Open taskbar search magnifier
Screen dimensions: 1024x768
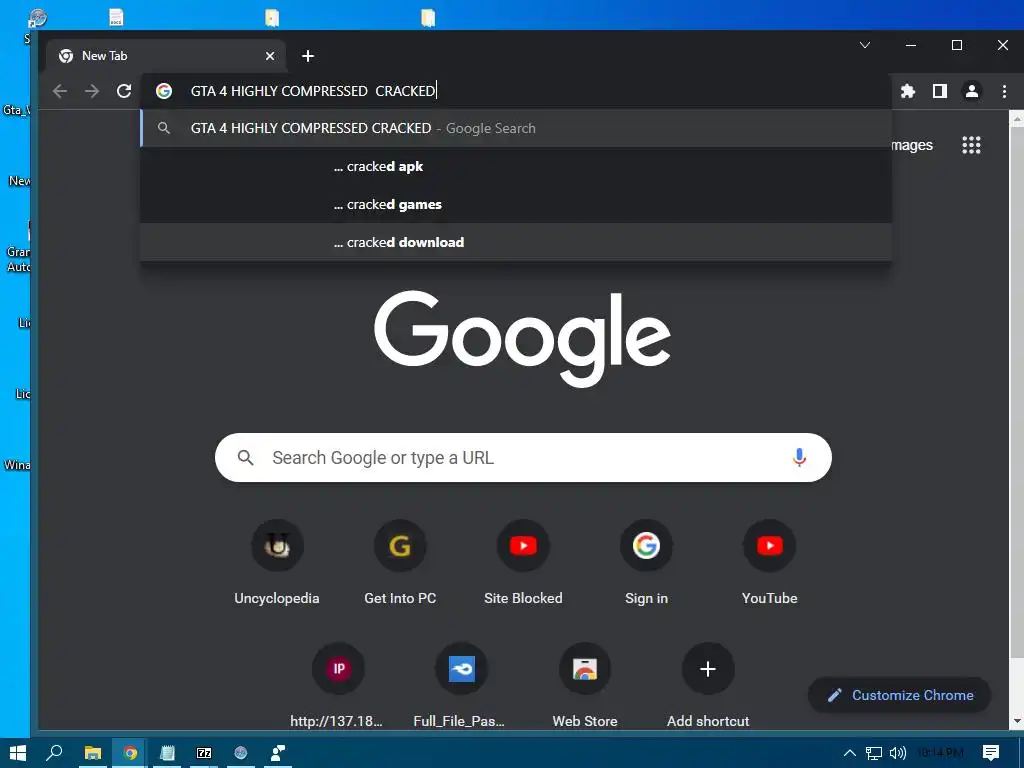pyautogui.click(x=54, y=753)
